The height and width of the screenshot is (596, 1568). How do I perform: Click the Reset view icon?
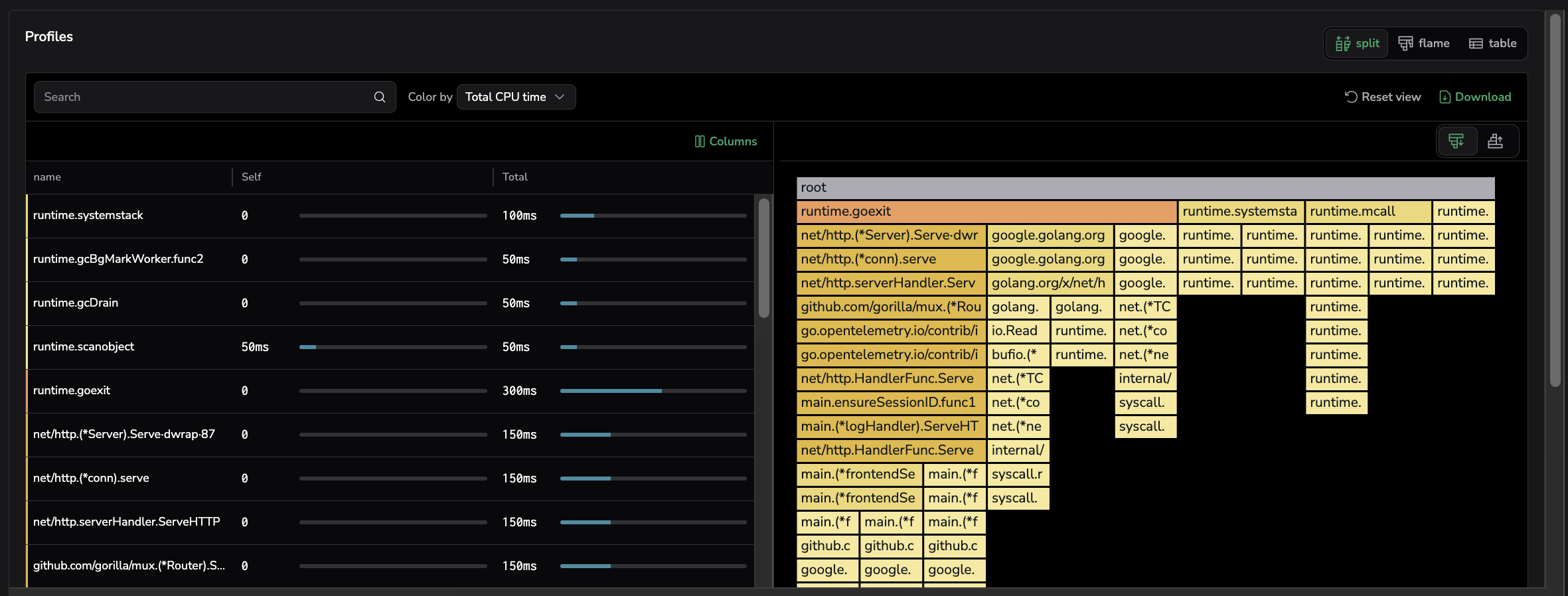[1350, 97]
